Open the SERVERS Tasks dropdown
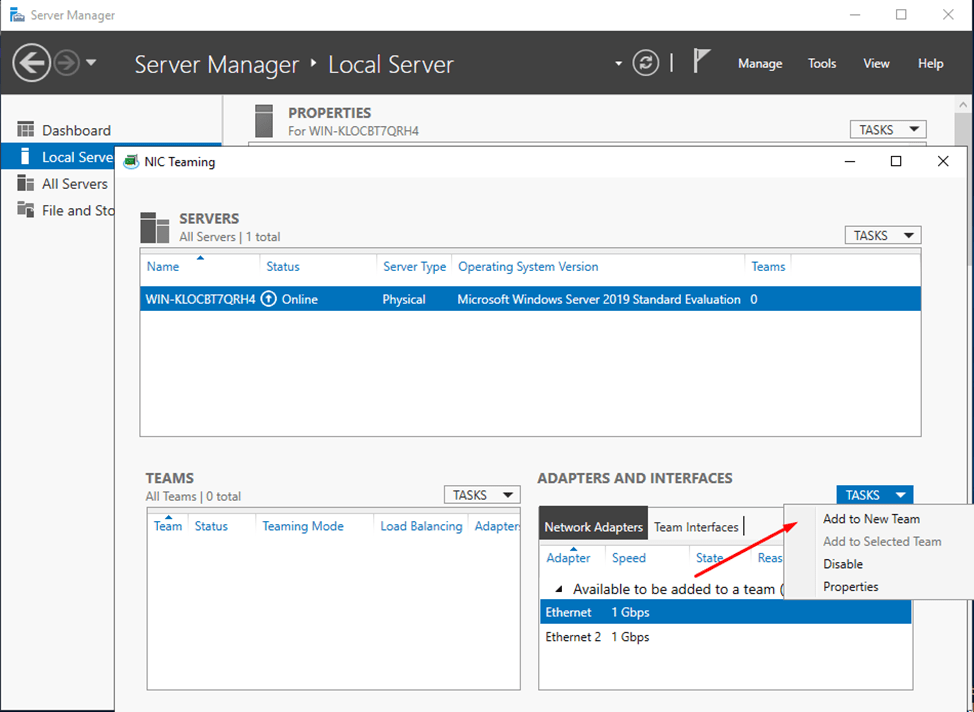The height and width of the screenshot is (712, 974). click(882, 234)
